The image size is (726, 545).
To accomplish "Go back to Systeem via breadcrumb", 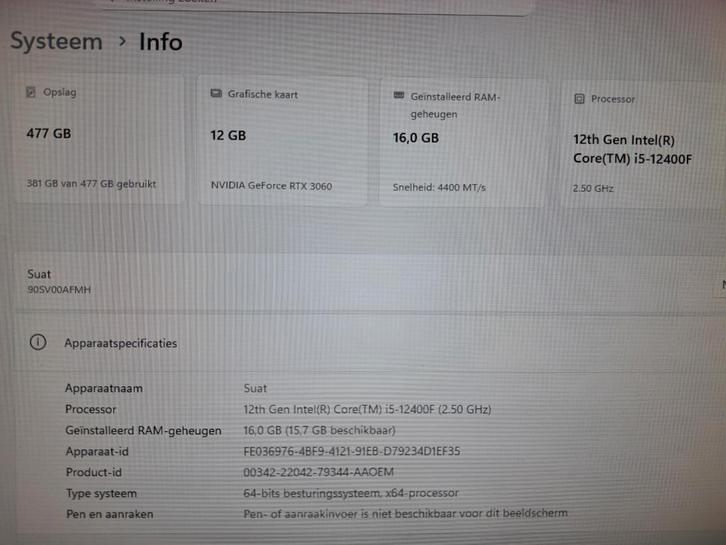I will (x=56, y=41).
